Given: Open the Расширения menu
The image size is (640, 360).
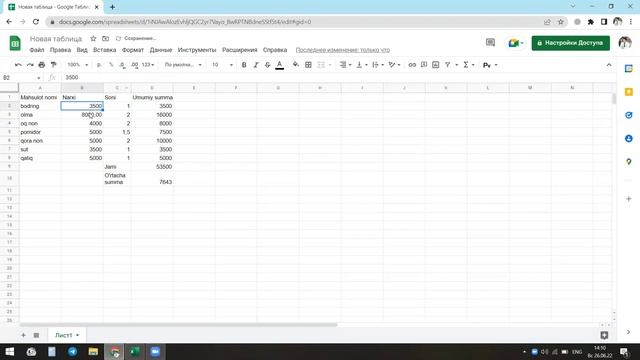Looking at the screenshot, I should (x=240, y=50).
